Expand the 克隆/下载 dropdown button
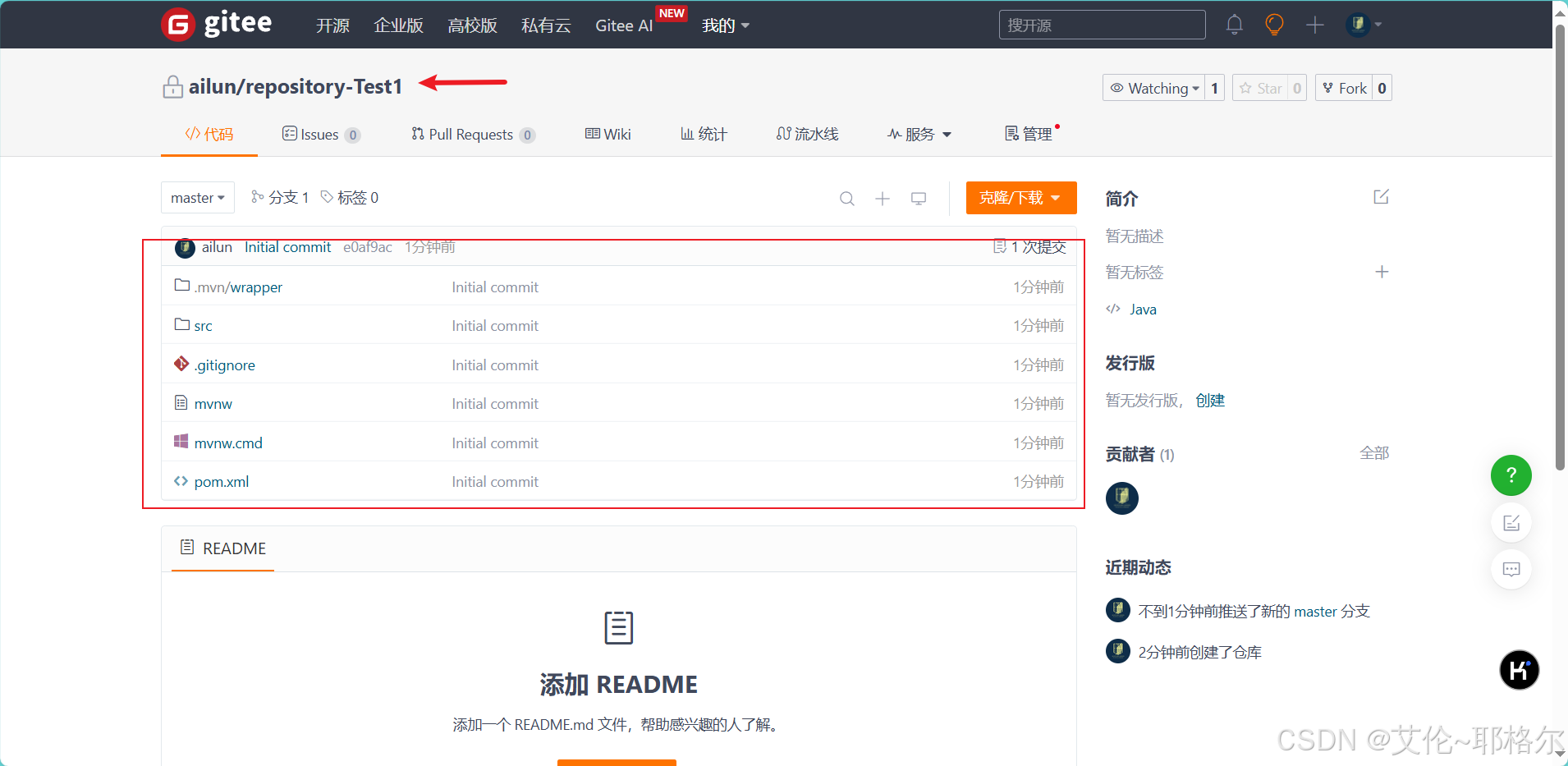Viewport: 1568px width, 766px height. pyautogui.click(x=1021, y=198)
